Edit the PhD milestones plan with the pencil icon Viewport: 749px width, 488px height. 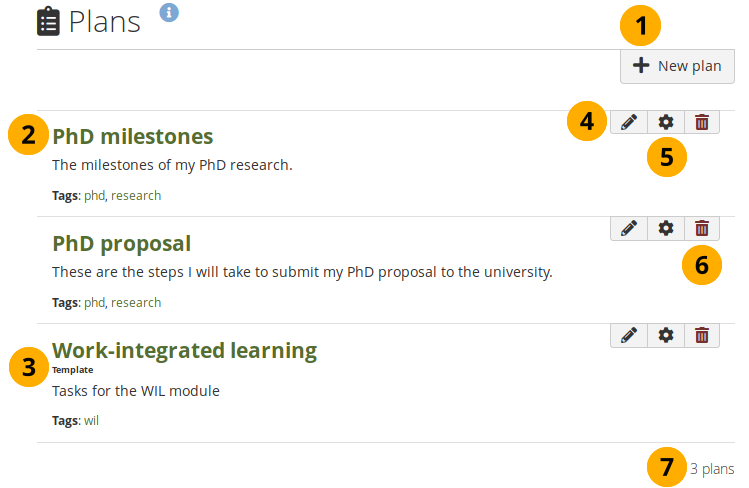click(x=629, y=122)
